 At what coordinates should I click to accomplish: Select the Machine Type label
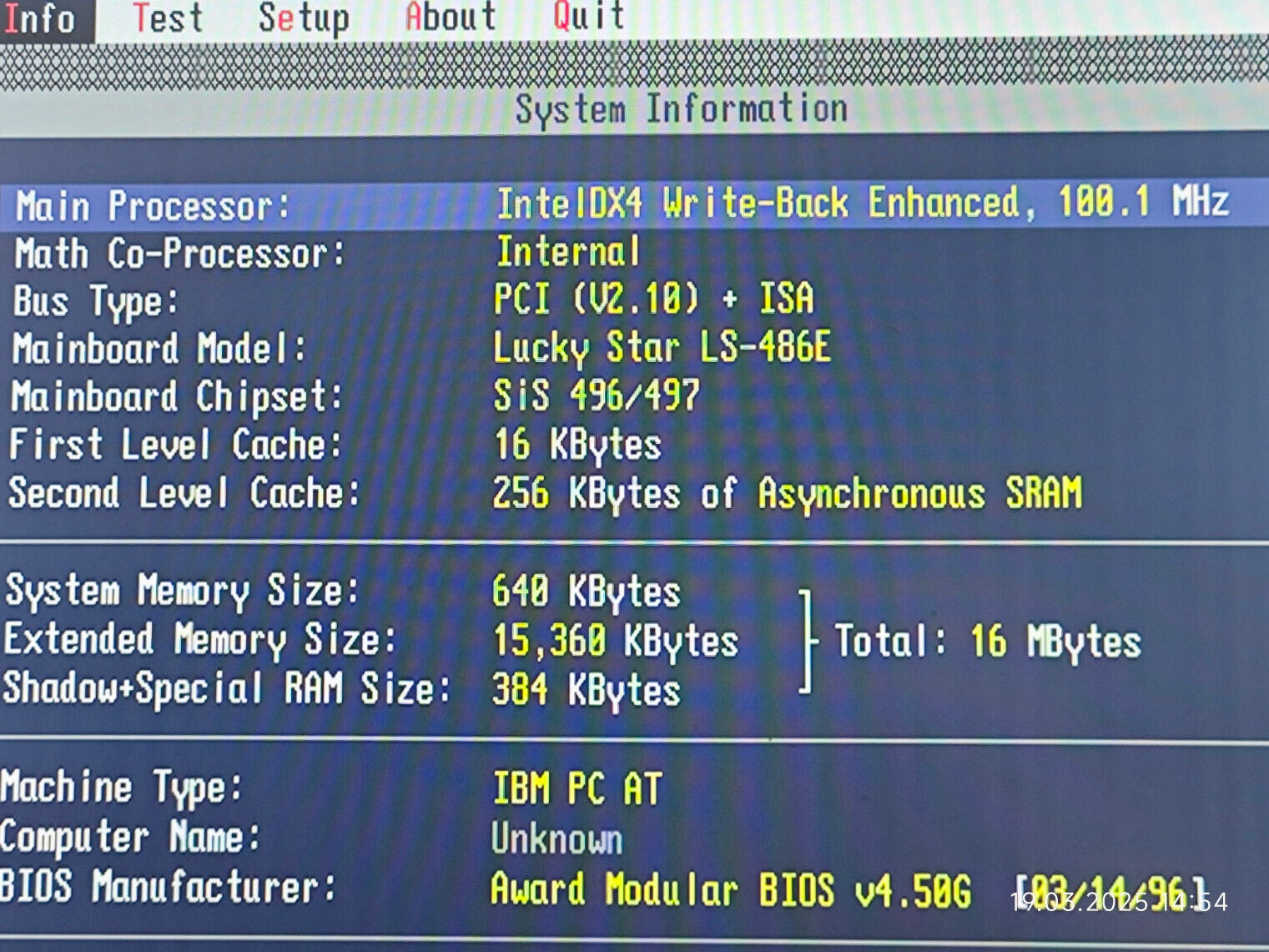[122, 788]
